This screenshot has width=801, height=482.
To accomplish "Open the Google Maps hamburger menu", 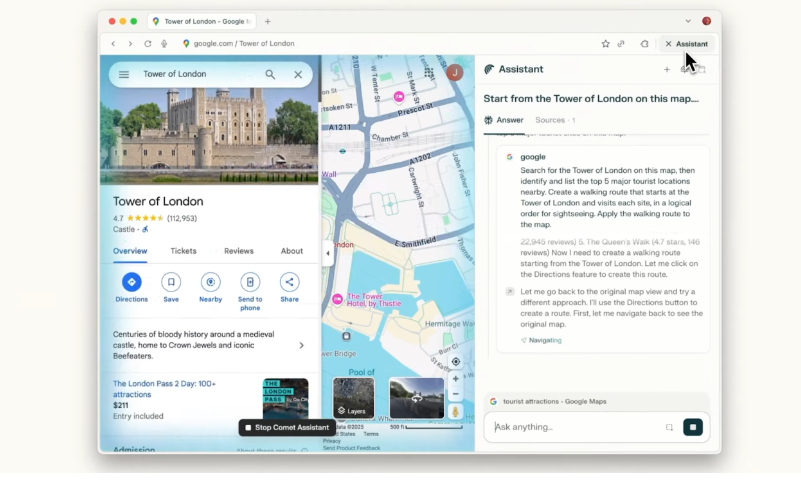I will tap(124, 75).
